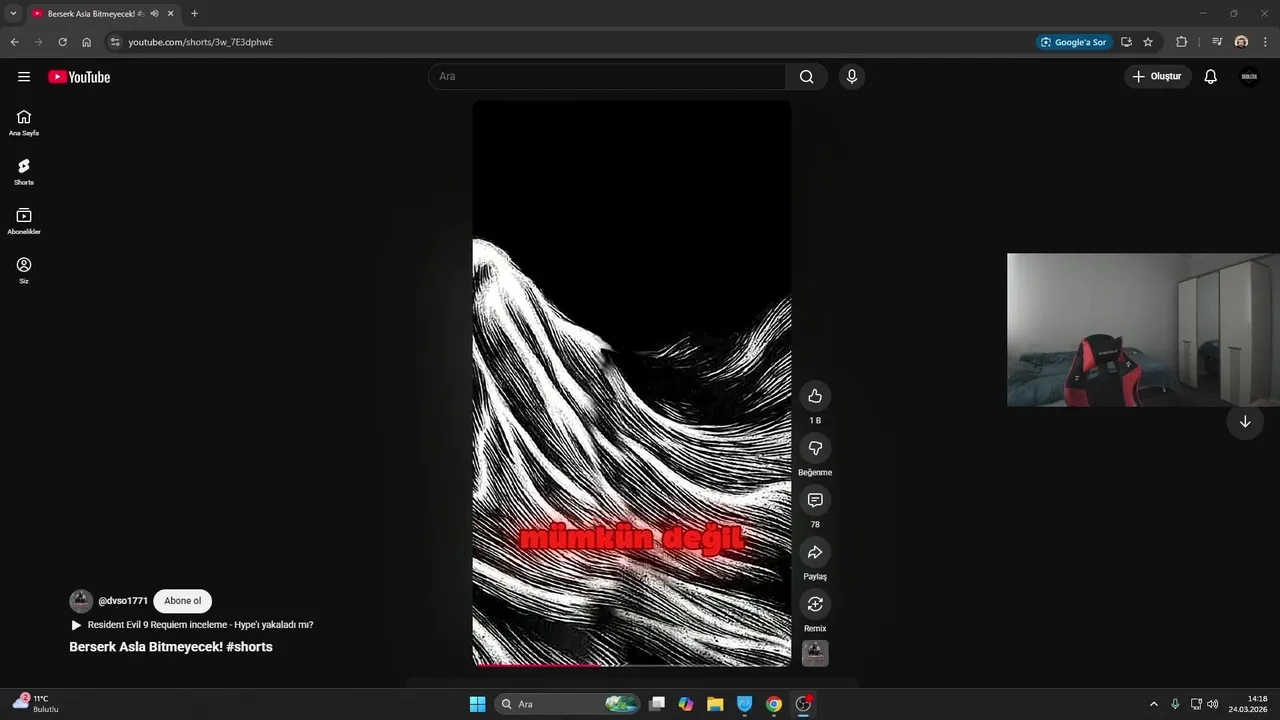This screenshot has height=720, width=1280.
Task: Switch to OBS Studio in the taskbar
Action: [803, 704]
